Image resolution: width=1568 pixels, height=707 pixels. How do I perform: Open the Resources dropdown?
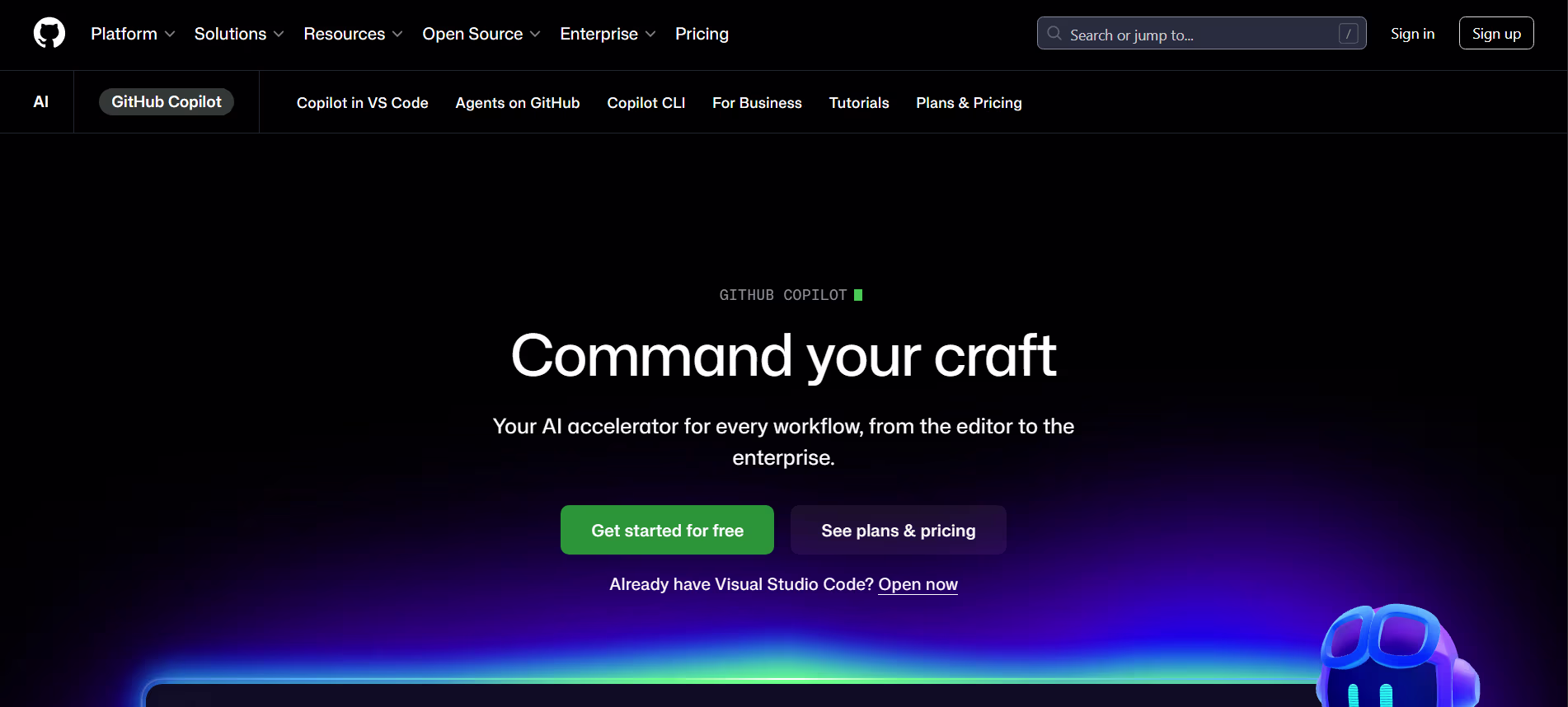coord(353,34)
